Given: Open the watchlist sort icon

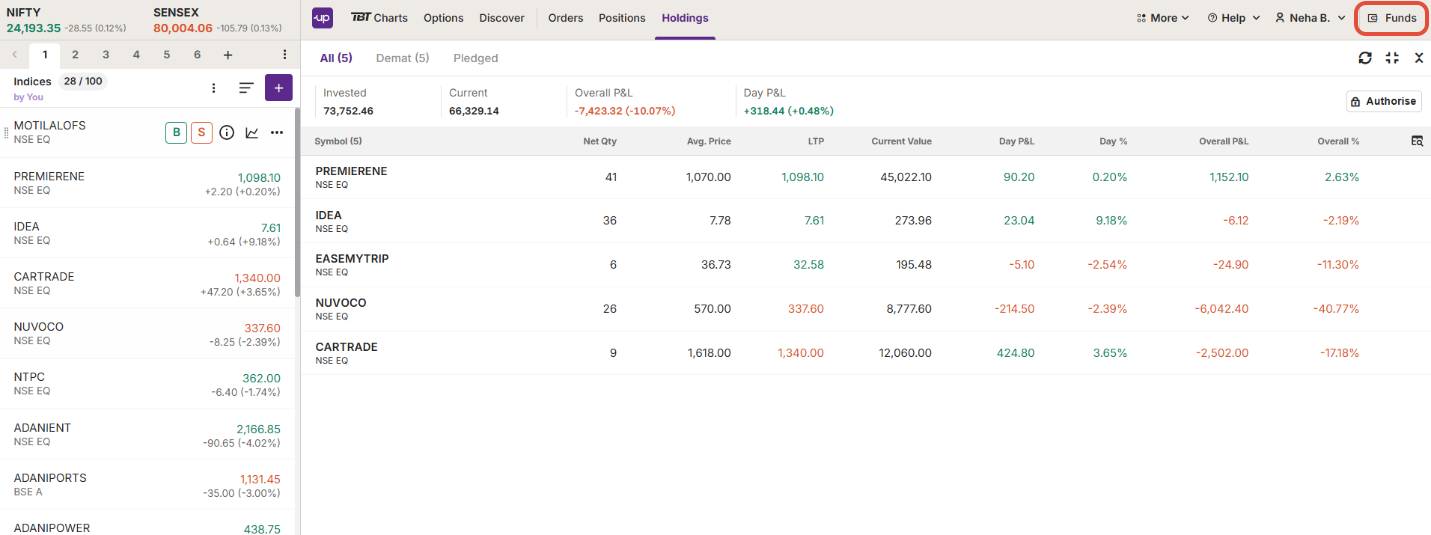Looking at the screenshot, I should tap(246, 88).
